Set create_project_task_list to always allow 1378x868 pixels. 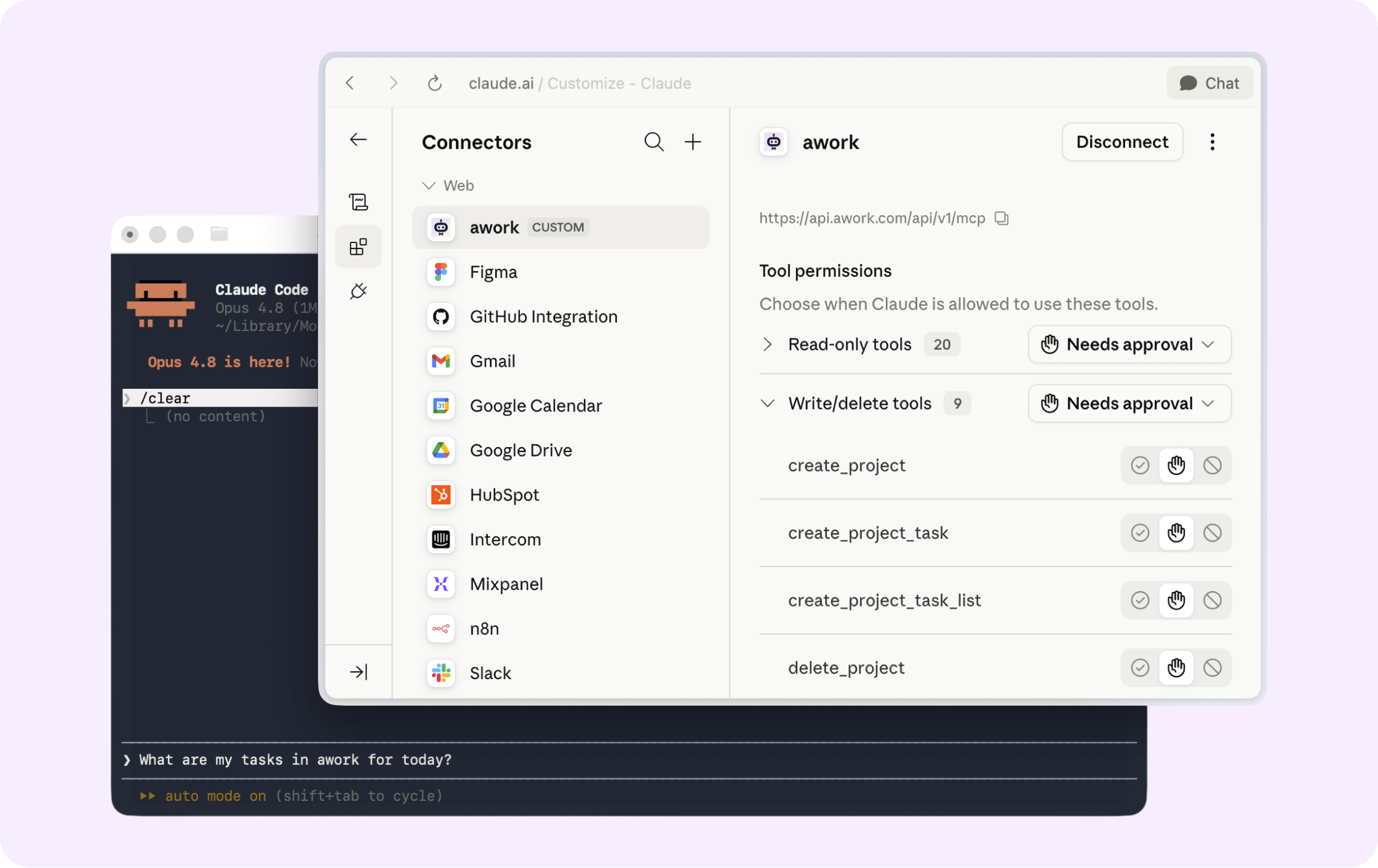[1140, 600]
